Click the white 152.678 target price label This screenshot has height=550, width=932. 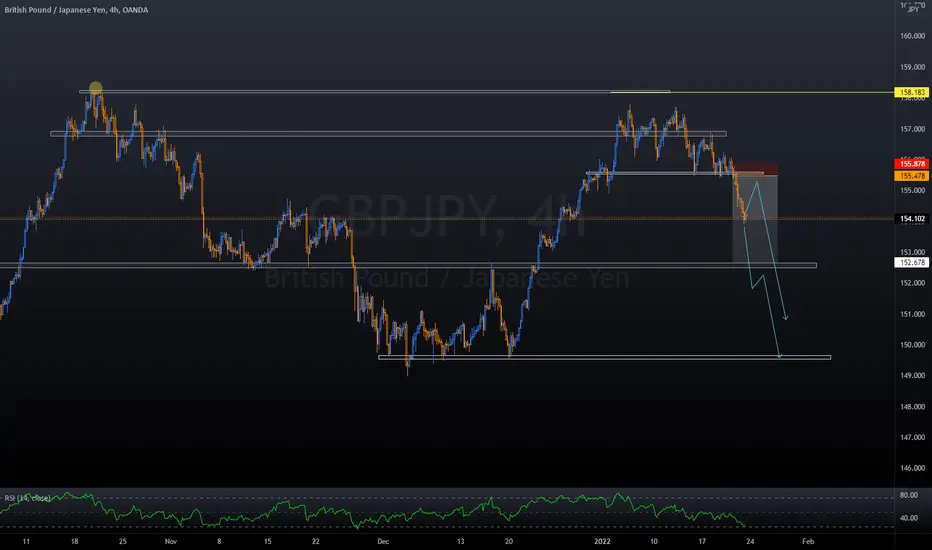(912, 262)
